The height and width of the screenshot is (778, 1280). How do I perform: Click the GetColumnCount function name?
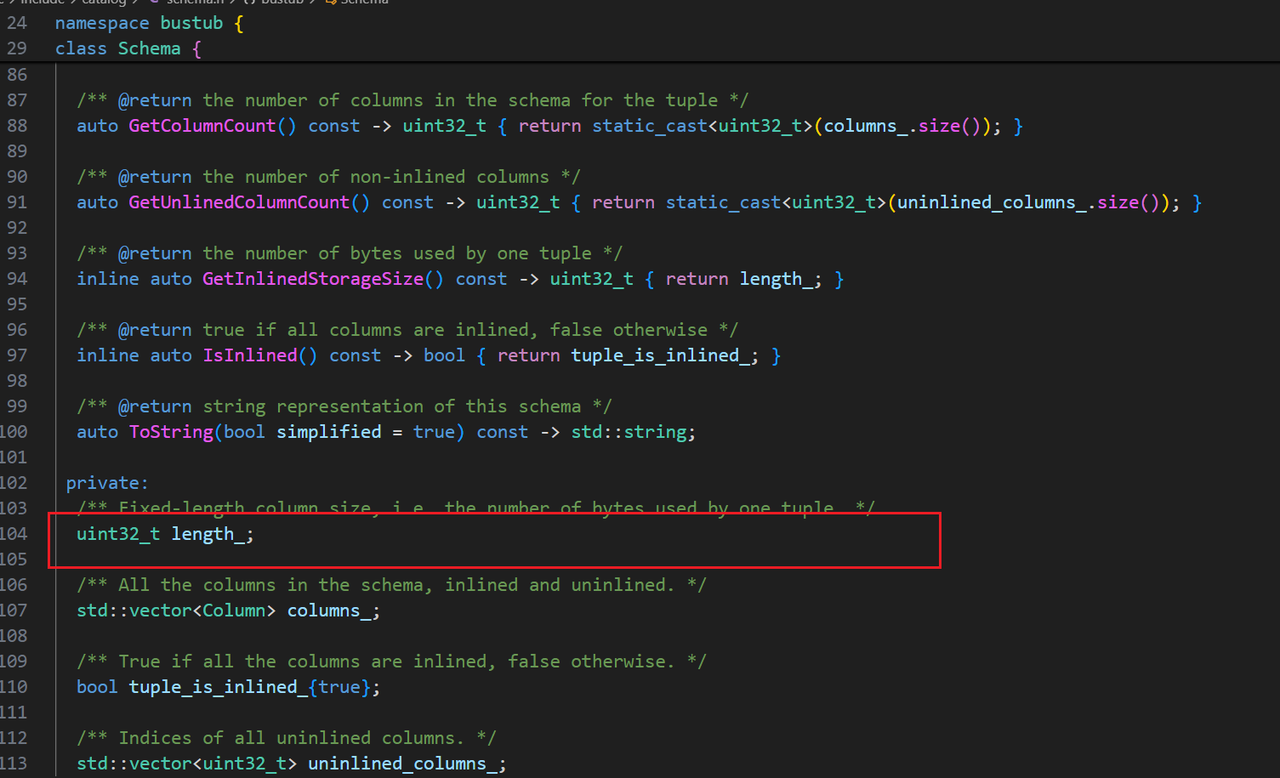coord(202,126)
